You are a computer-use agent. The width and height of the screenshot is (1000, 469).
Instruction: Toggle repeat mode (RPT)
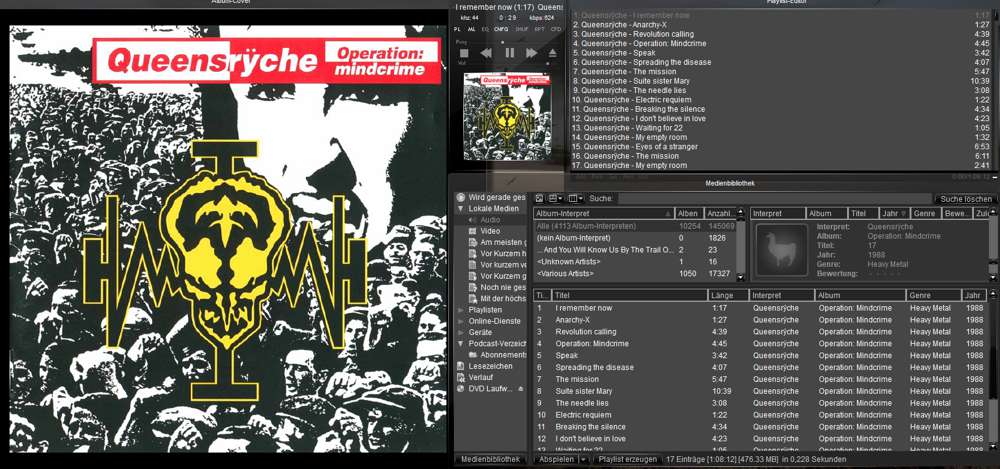540,30
